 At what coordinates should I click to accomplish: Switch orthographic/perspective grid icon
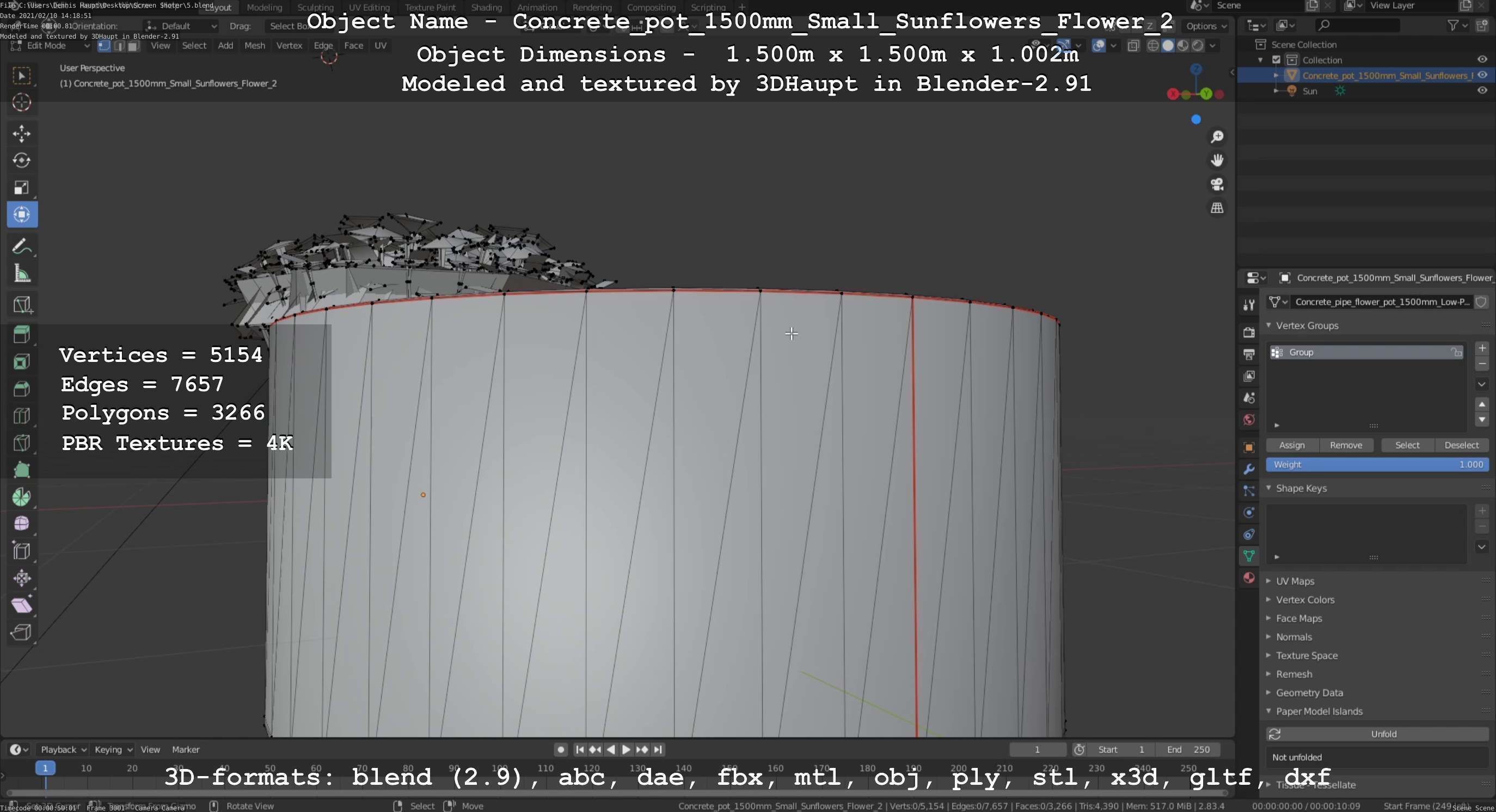pos(1217,208)
